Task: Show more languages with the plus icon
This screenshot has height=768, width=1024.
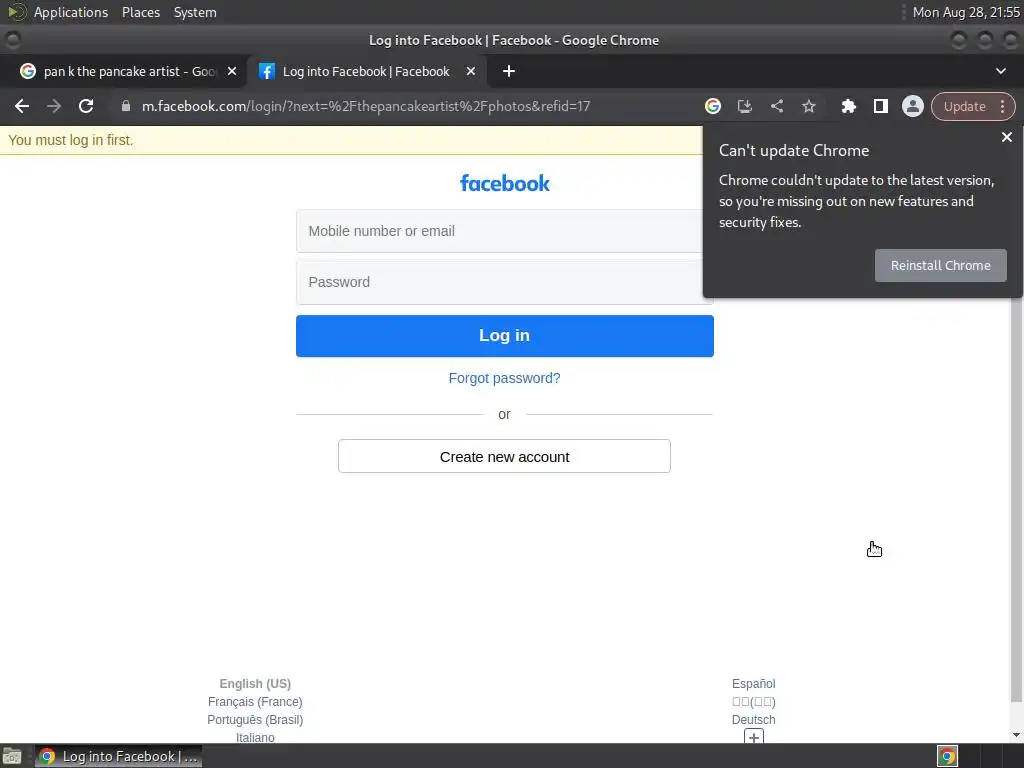Action: (754, 737)
